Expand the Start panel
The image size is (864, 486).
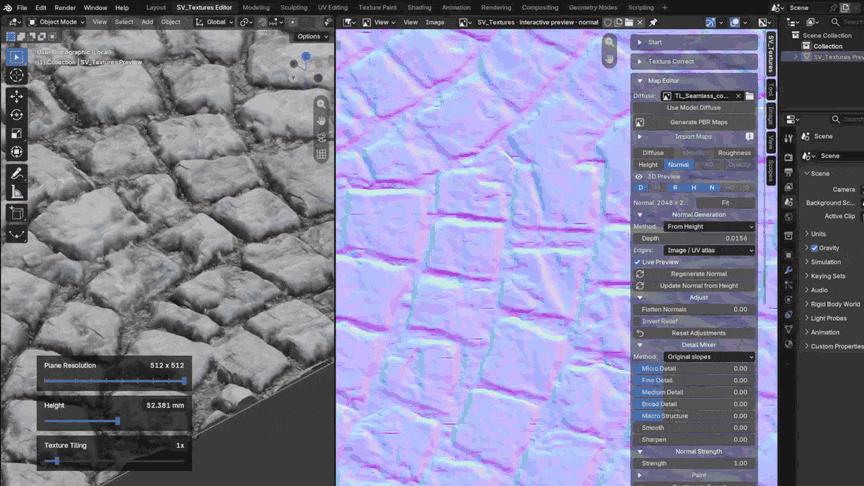click(x=694, y=42)
